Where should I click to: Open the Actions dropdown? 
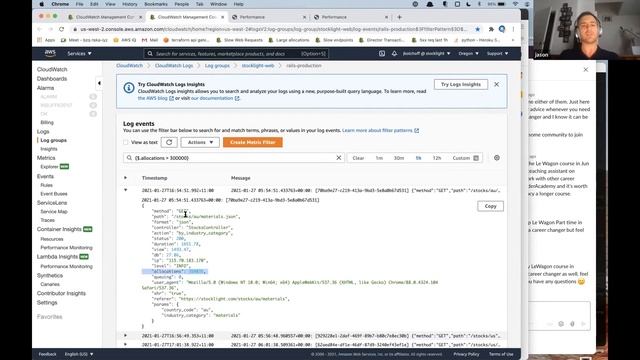pyautogui.click(x=200, y=142)
